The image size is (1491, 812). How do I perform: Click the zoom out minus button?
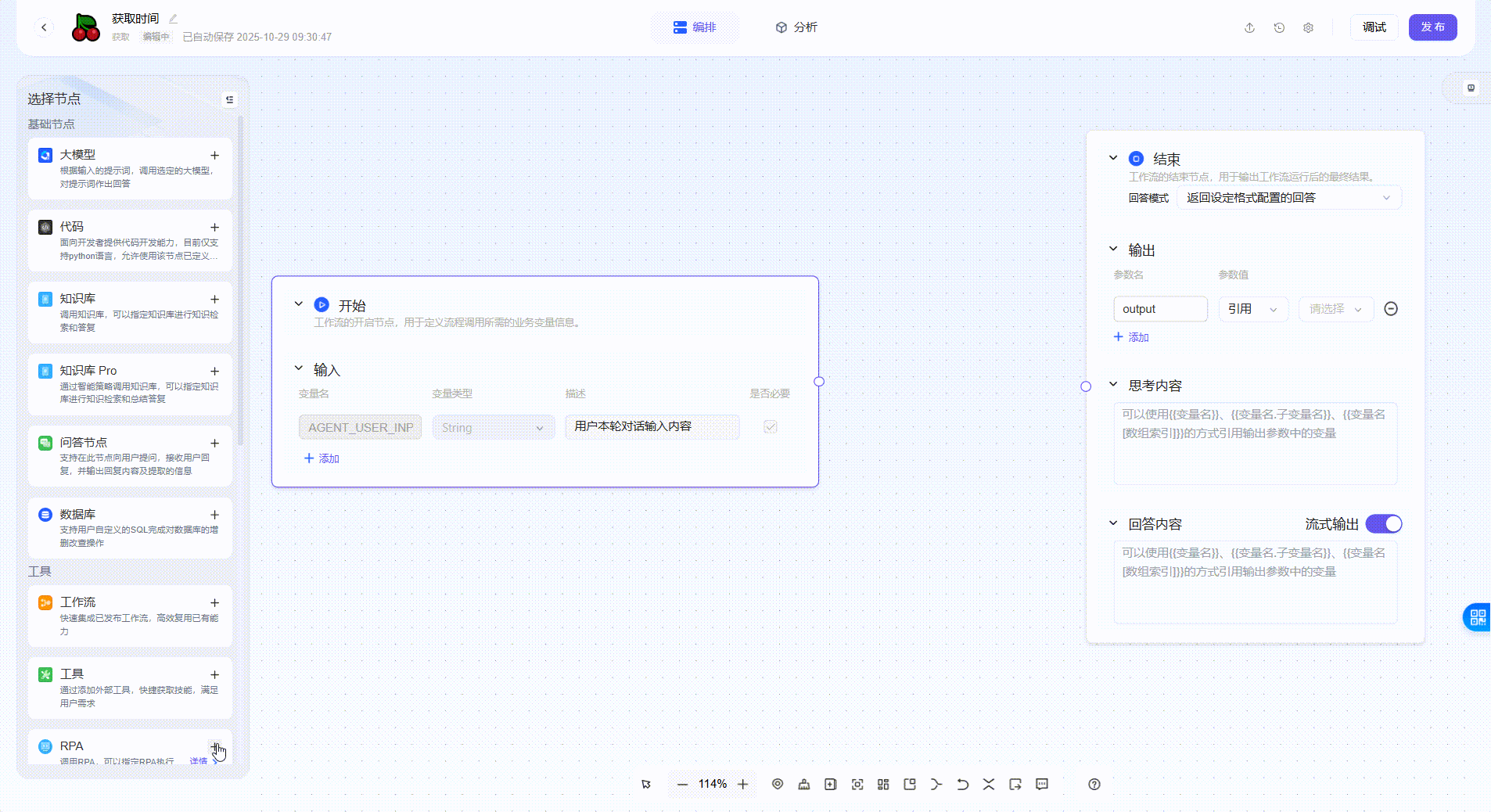point(682,784)
